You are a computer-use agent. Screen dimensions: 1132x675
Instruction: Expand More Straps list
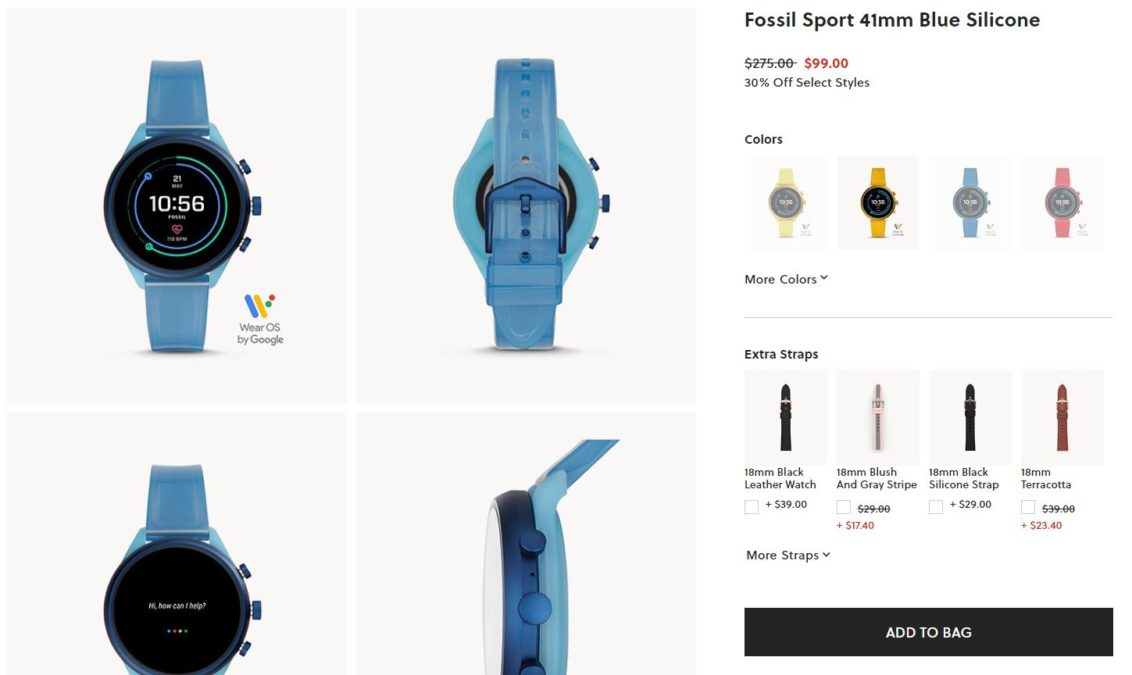pyautogui.click(x=788, y=554)
